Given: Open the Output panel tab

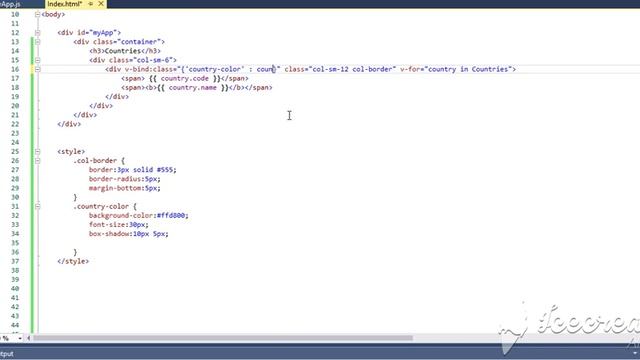Looking at the screenshot, I should point(7,354).
